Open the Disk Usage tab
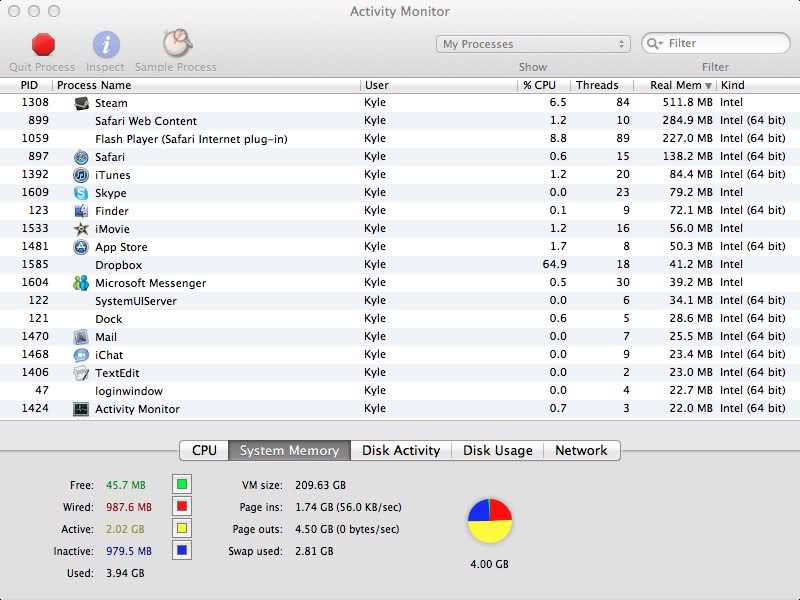The height and width of the screenshot is (600, 800). pos(497,451)
